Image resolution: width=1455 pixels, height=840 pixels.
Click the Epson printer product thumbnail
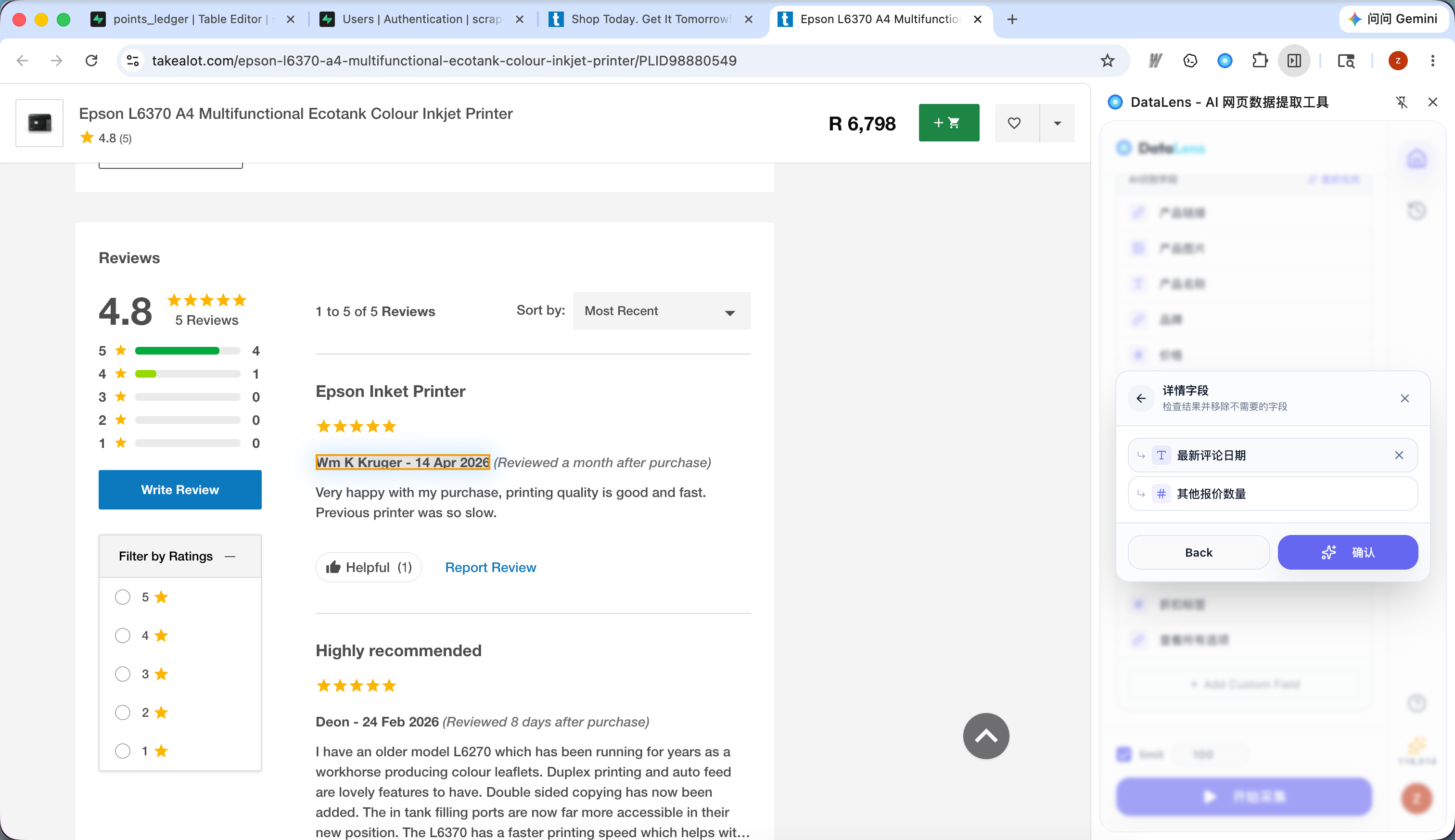click(x=39, y=123)
